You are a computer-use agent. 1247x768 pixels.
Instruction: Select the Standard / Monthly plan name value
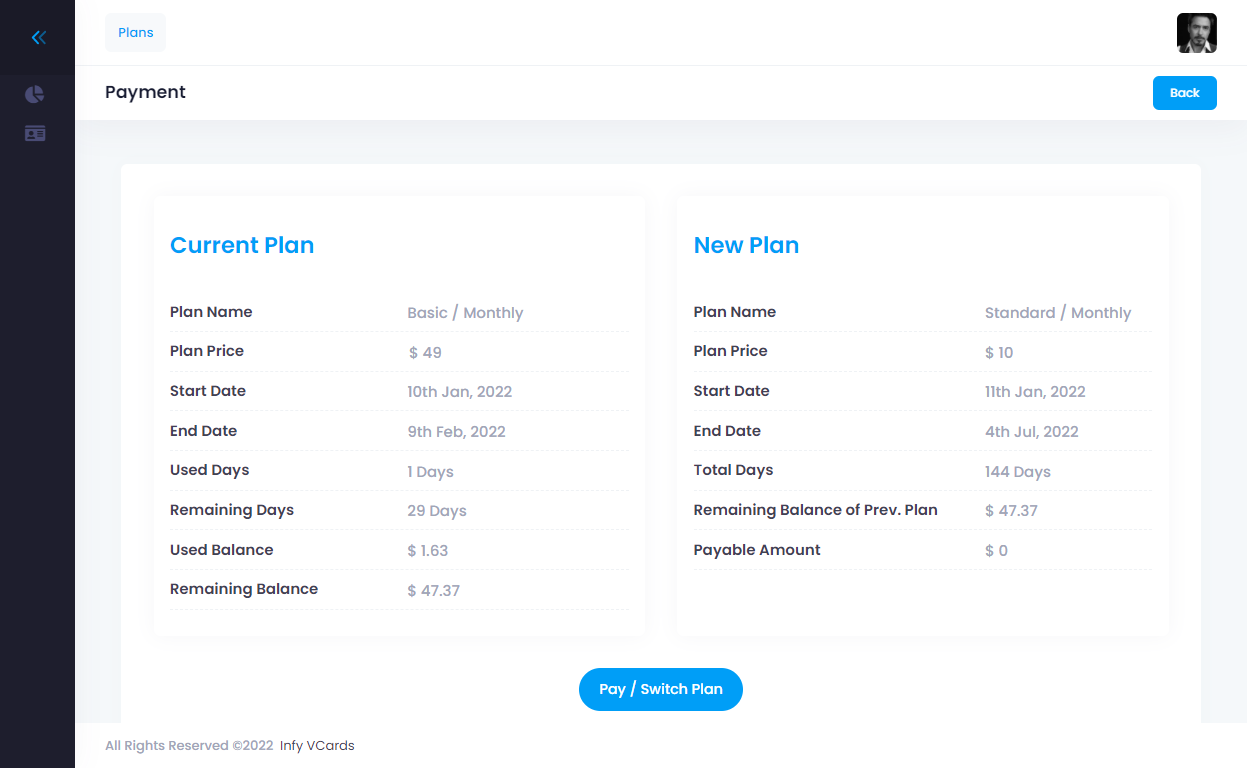coord(1058,313)
